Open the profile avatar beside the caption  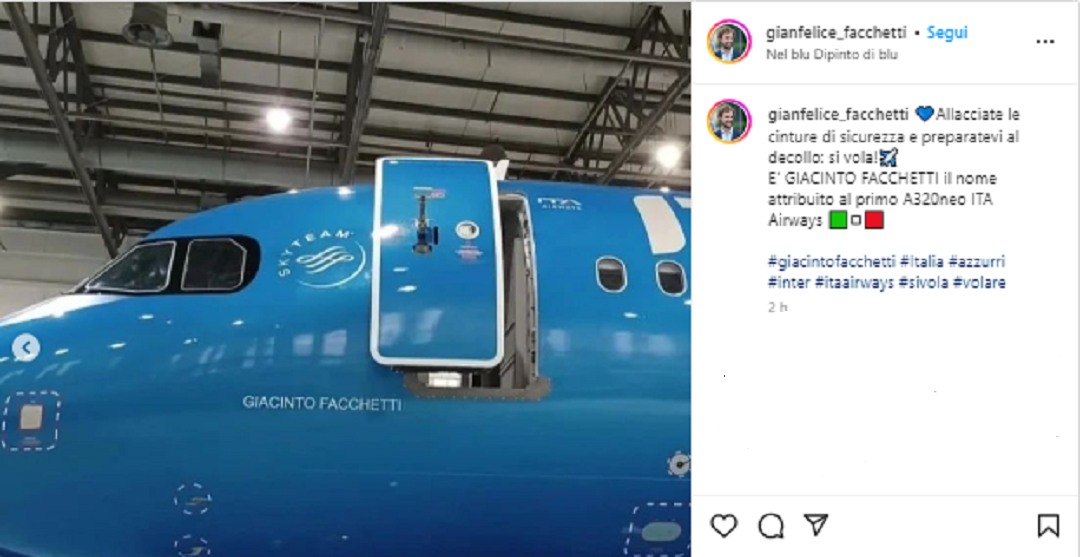coord(729,121)
